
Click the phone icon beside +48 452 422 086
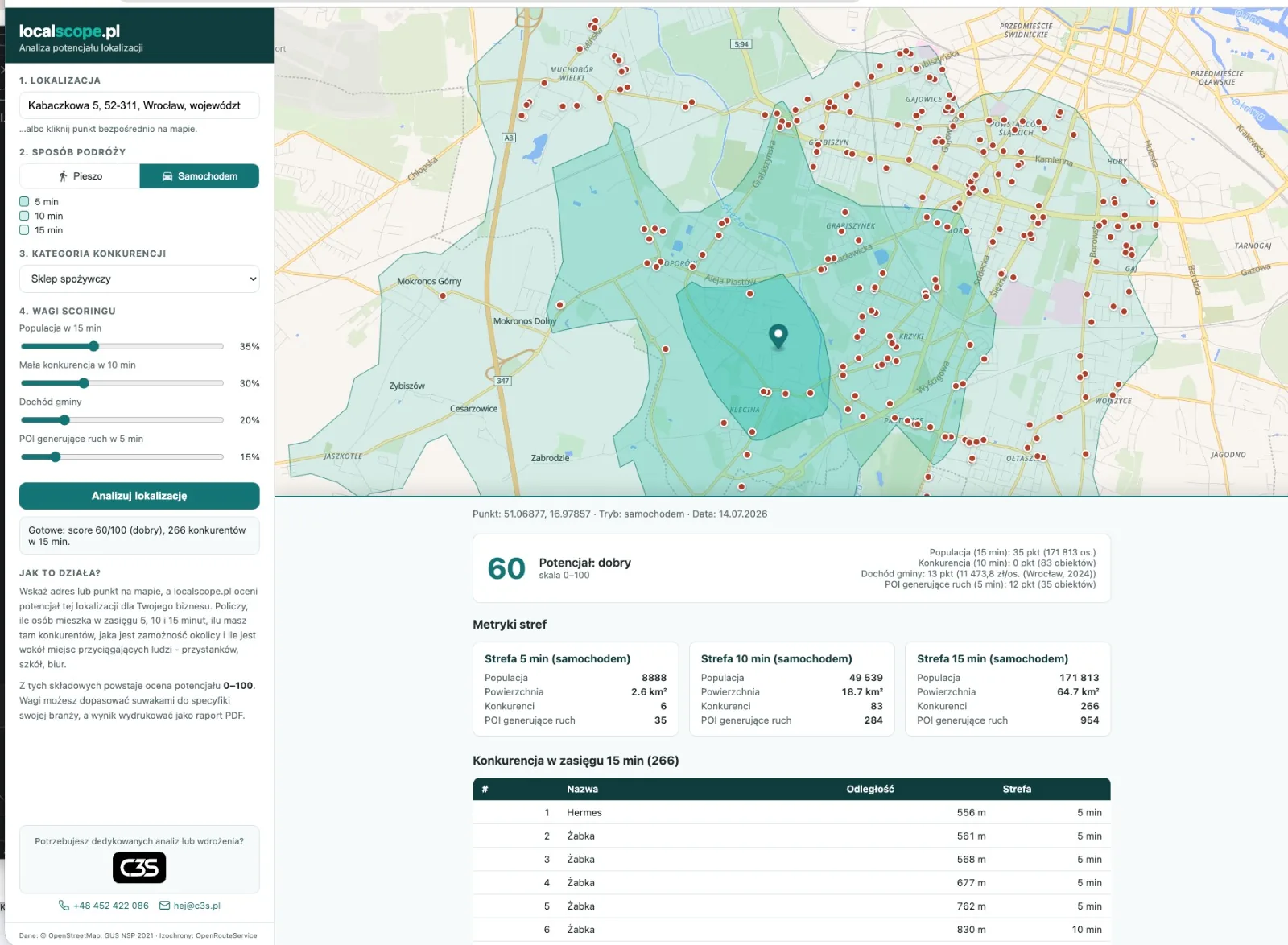click(64, 906)
